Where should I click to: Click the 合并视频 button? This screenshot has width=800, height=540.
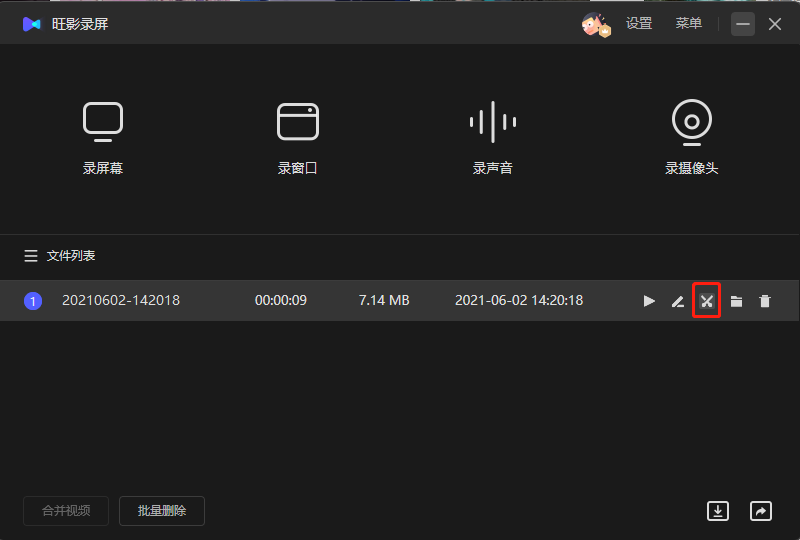(x=66, y=511)
